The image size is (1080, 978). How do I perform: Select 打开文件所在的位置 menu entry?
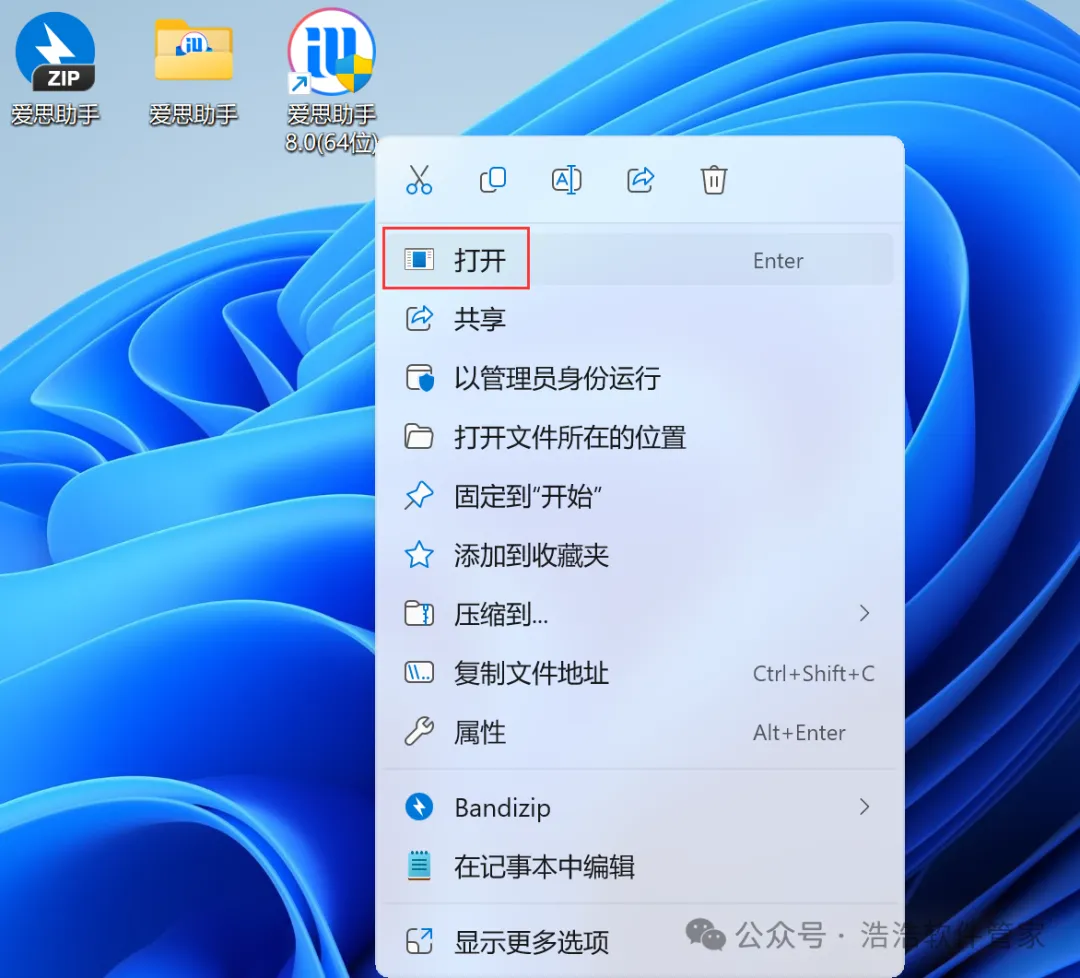pyautogui.click(x=638, y=437)
